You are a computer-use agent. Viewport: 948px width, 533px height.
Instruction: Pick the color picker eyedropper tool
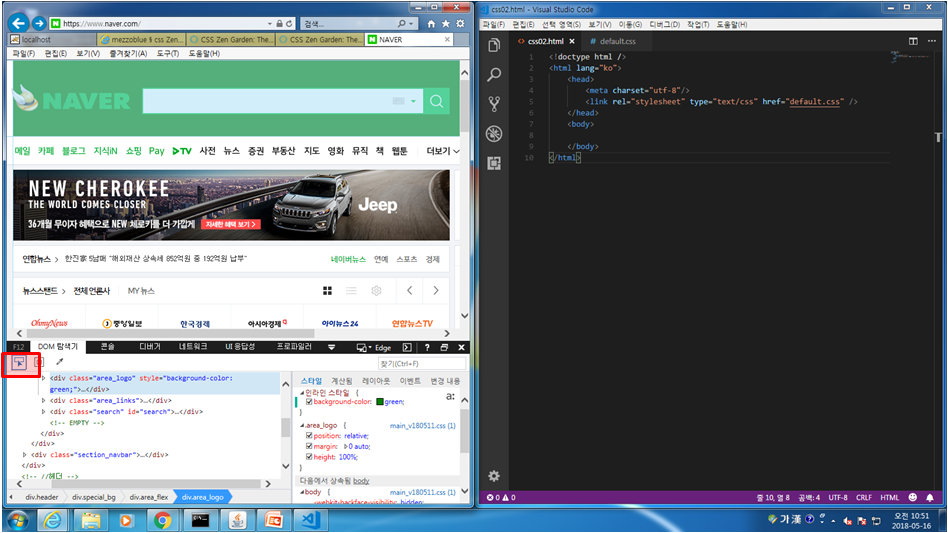pyautogui.click(x=59, y=362)
